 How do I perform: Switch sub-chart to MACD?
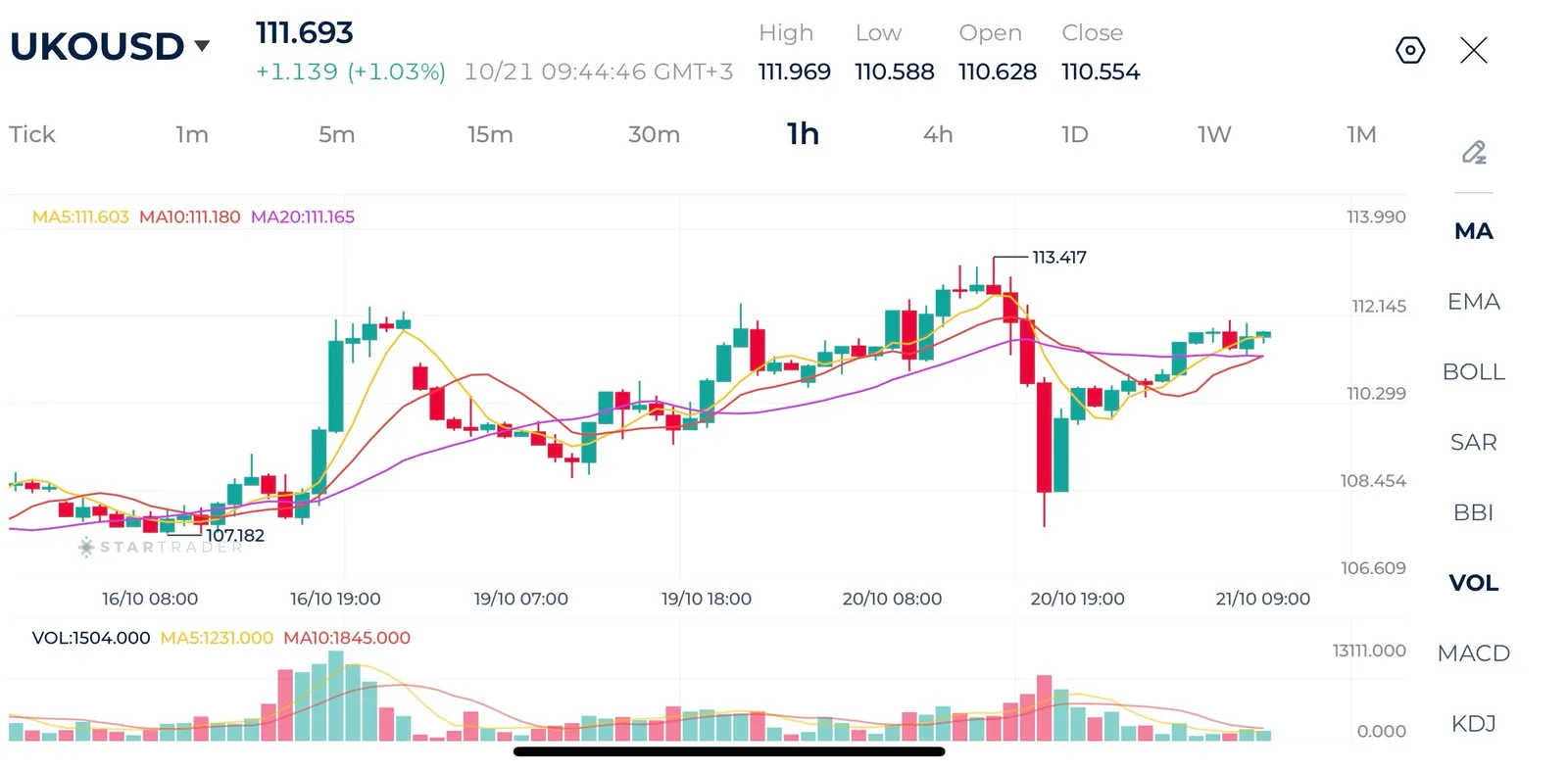point(1473,653)
